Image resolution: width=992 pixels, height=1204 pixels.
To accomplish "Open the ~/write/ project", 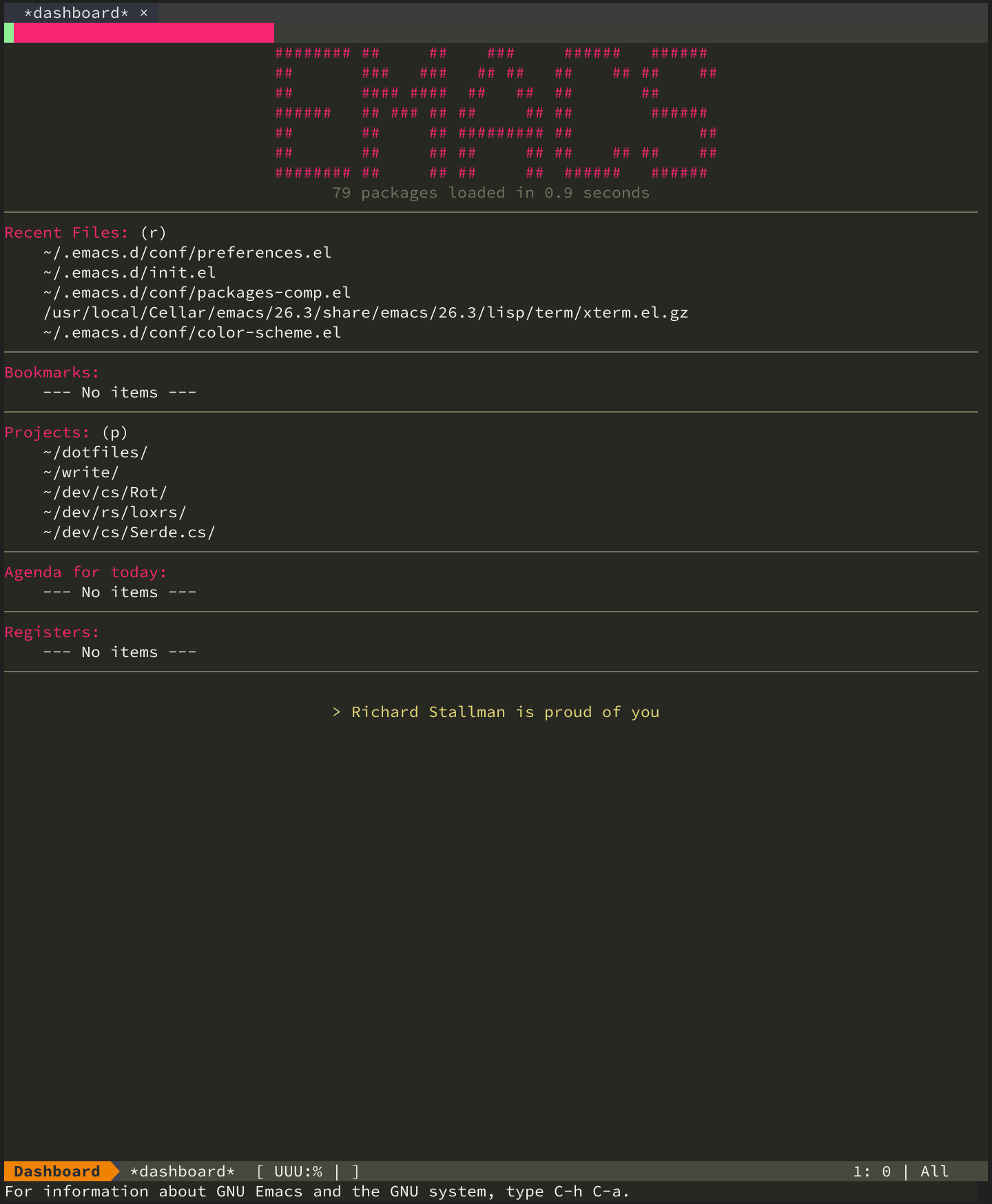I will pyautogui.click(x=81, y=473).
